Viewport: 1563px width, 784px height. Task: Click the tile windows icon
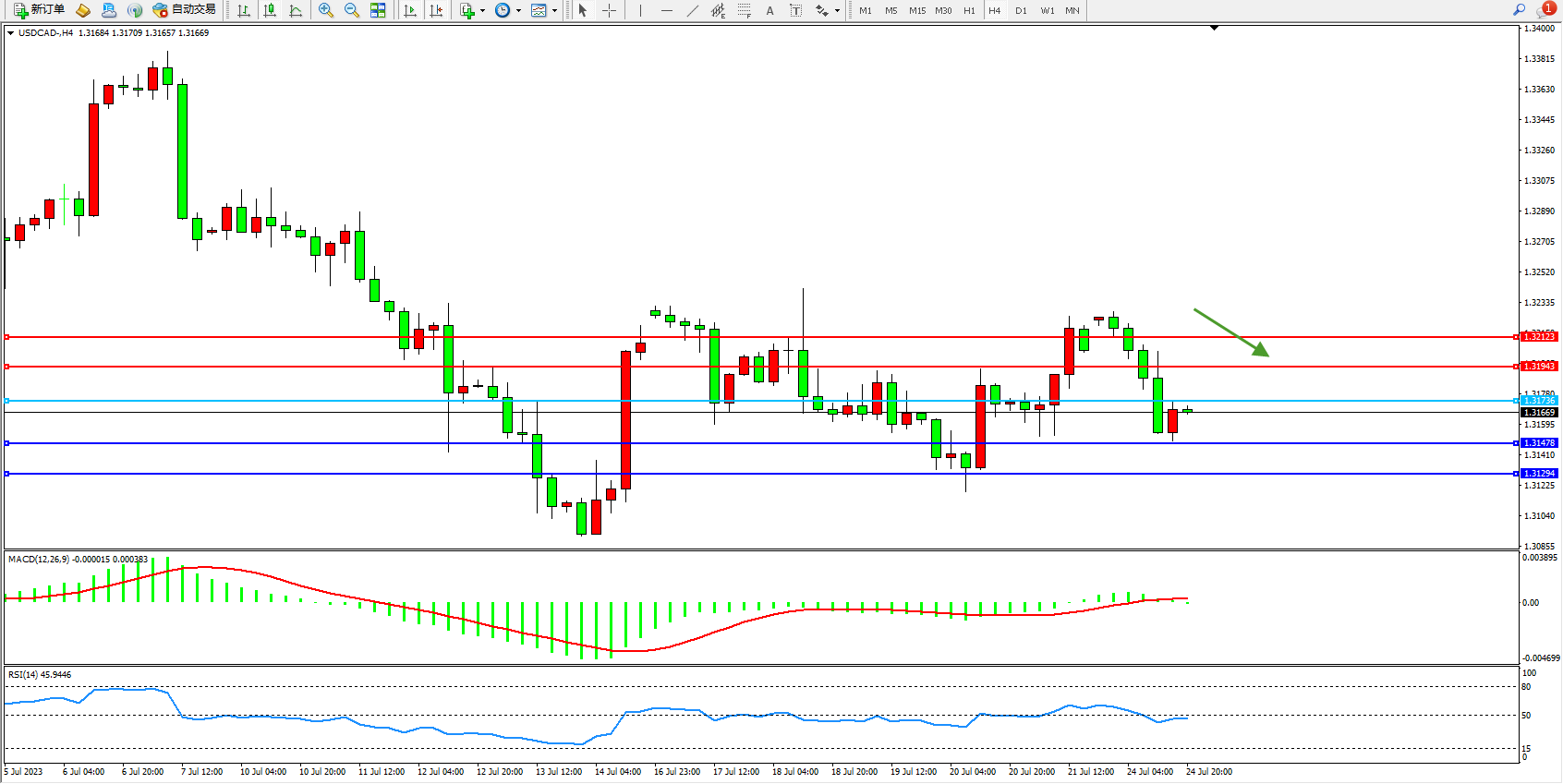(x=378, y=10)
